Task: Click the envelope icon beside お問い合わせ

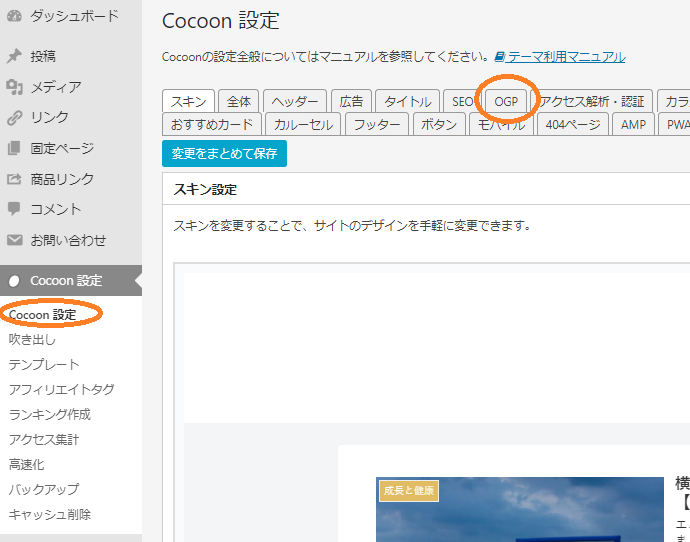Action: [14, 240]
